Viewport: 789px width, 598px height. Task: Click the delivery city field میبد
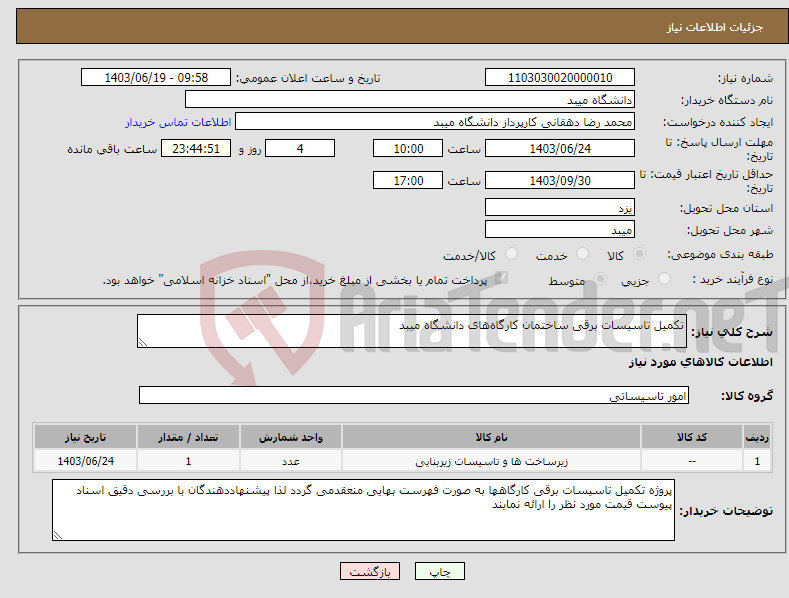(560, 230)
